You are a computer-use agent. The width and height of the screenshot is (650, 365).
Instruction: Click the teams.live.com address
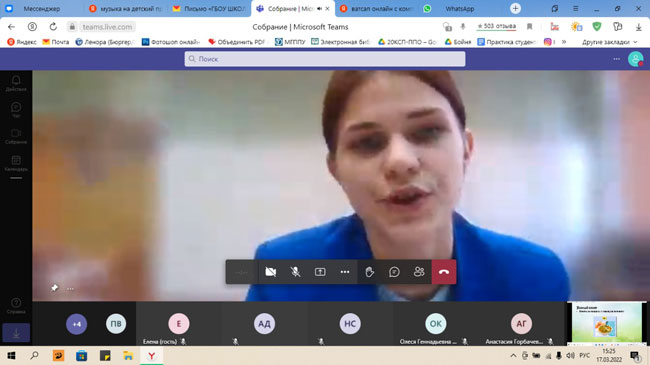107,27
